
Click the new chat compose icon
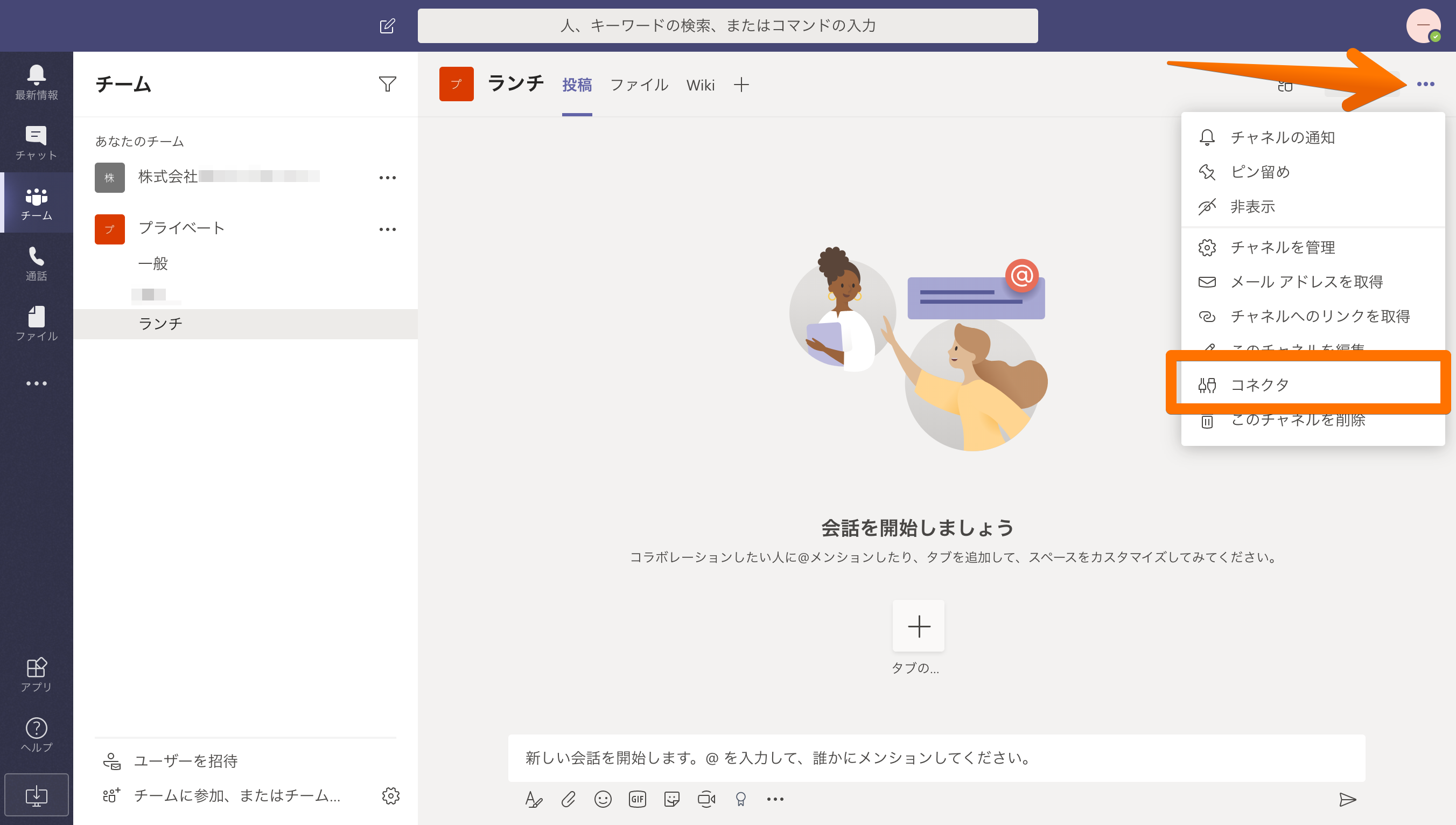tap(387, 26)
